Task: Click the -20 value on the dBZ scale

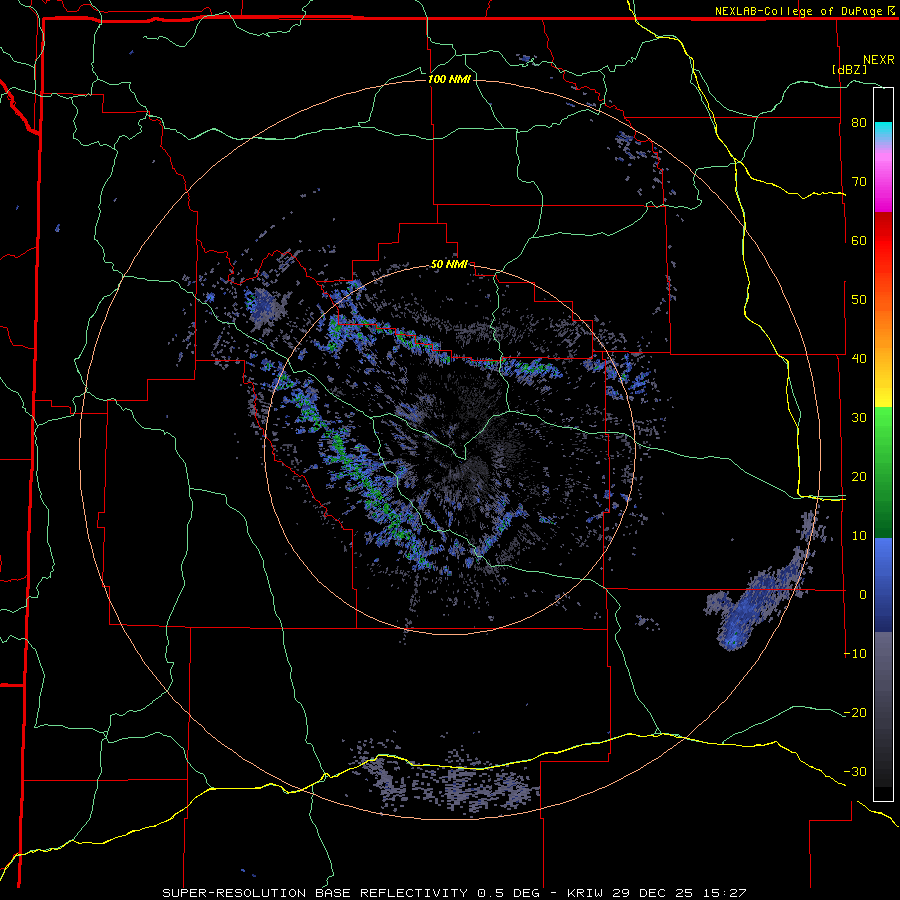Action: (855, 713)
